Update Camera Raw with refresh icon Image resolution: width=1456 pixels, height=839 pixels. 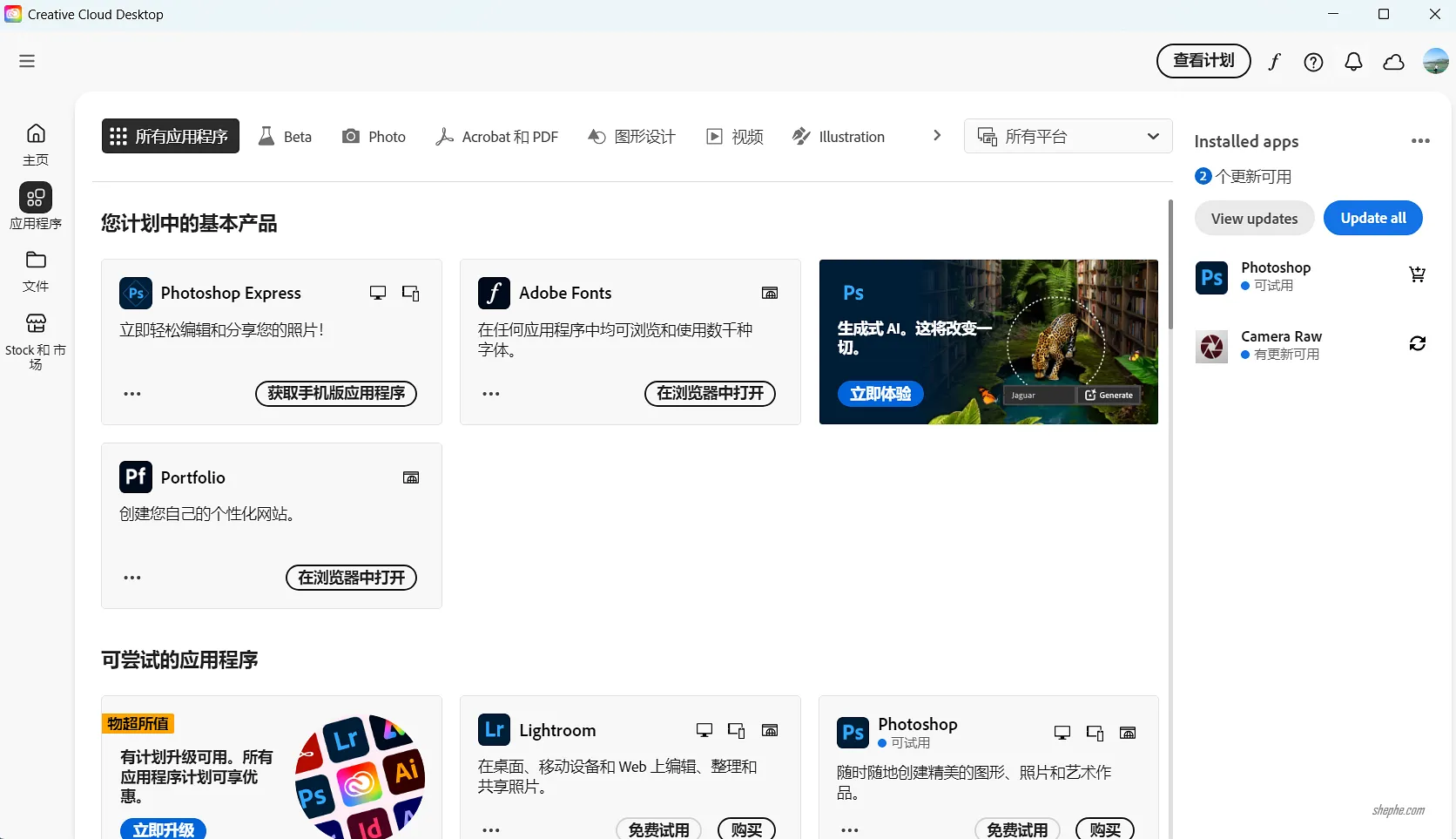point(1417,344)
